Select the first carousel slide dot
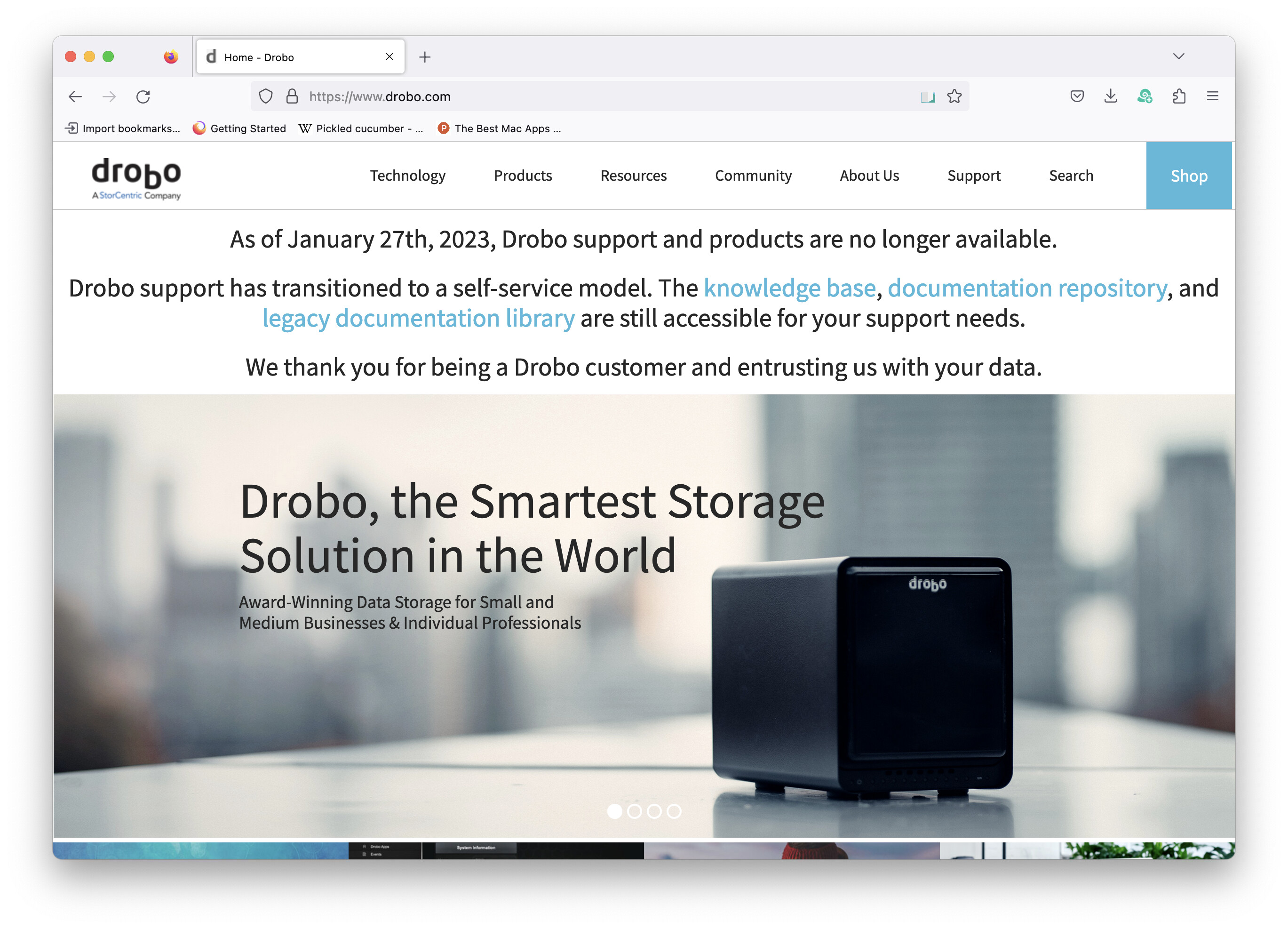The width and height of the screenshot is (1288, 929). [614, 811]
